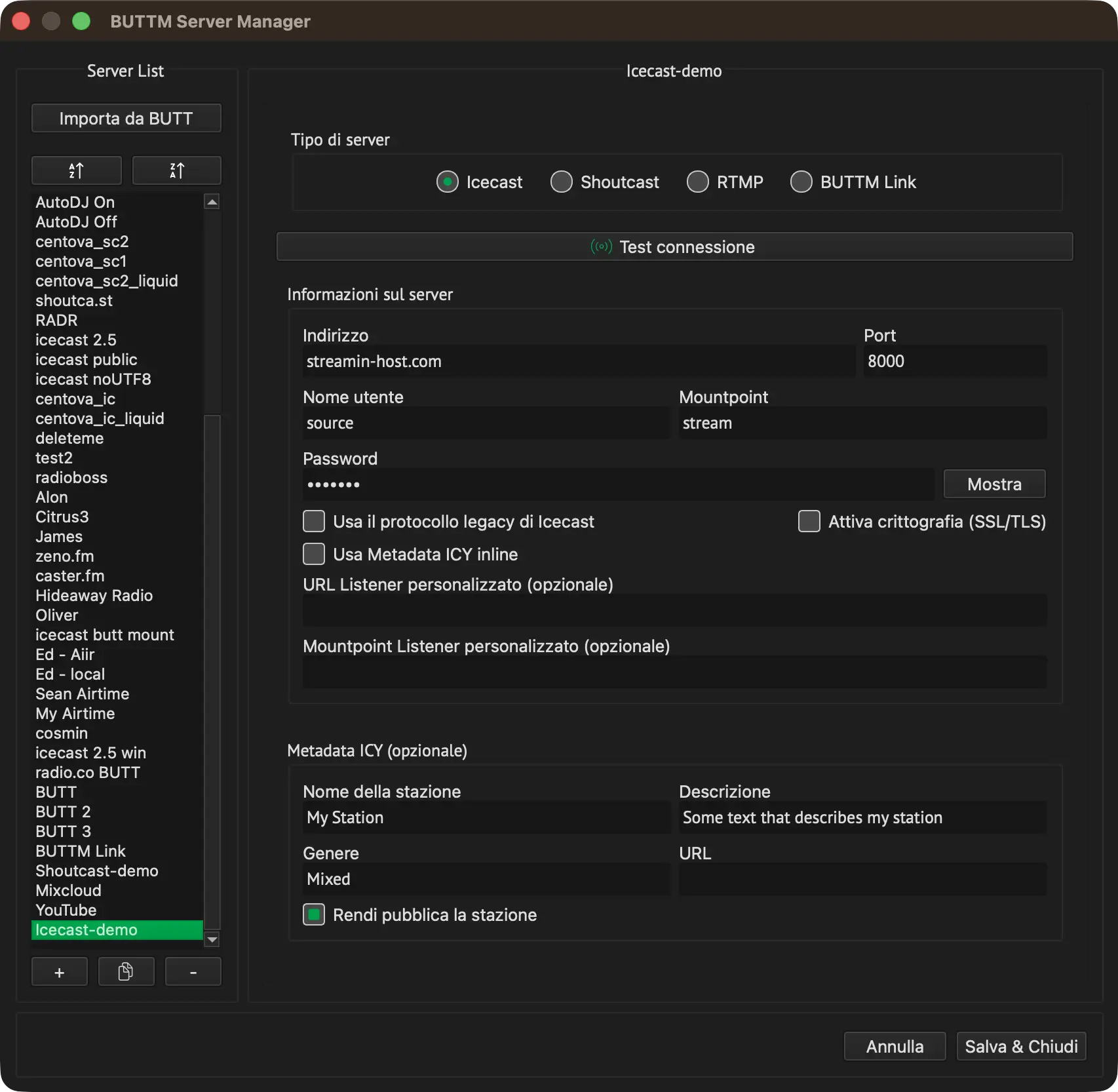Show password with Mostra button

pyautogui.click(x=995, y=484)
